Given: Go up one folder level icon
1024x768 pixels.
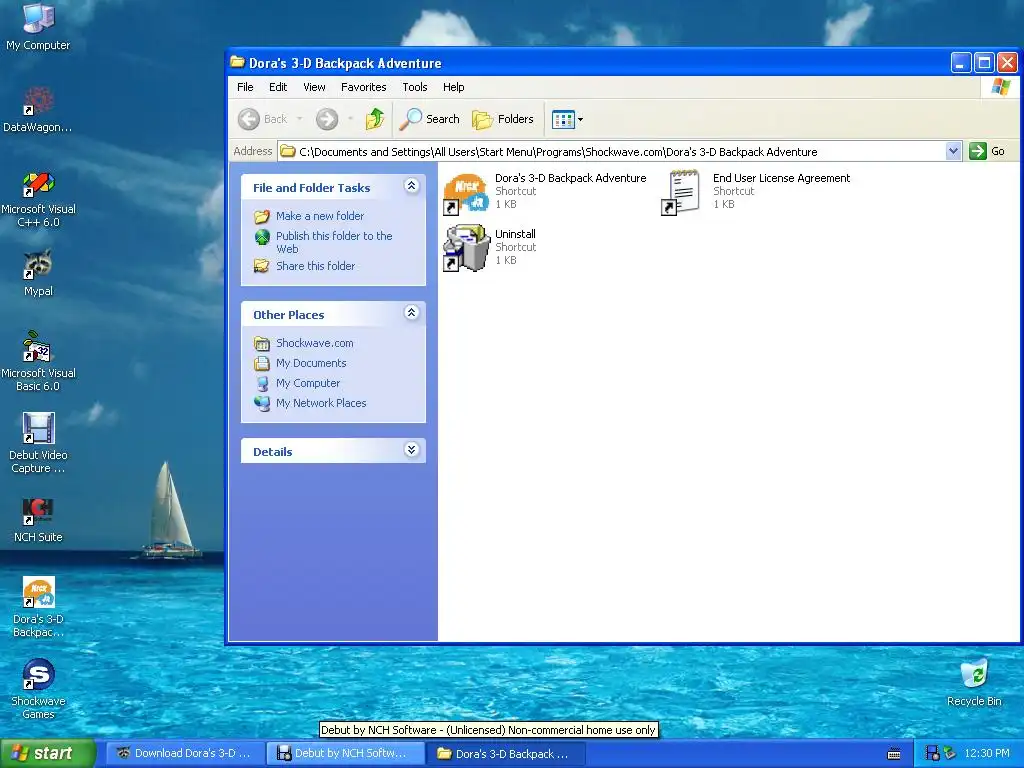Looking at the screenshot, I should pyautogui.click(x=375, y=119).
